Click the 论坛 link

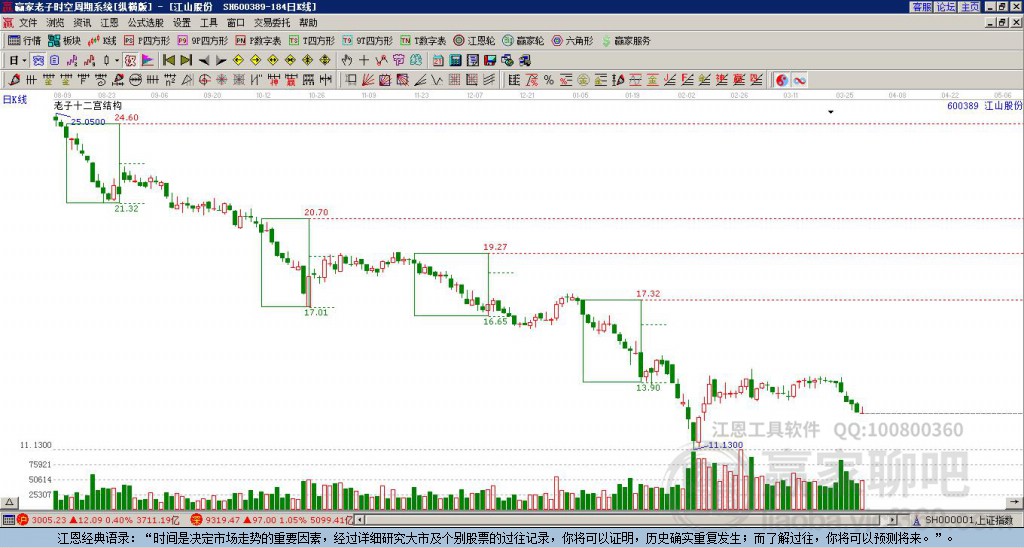point(945,7)
